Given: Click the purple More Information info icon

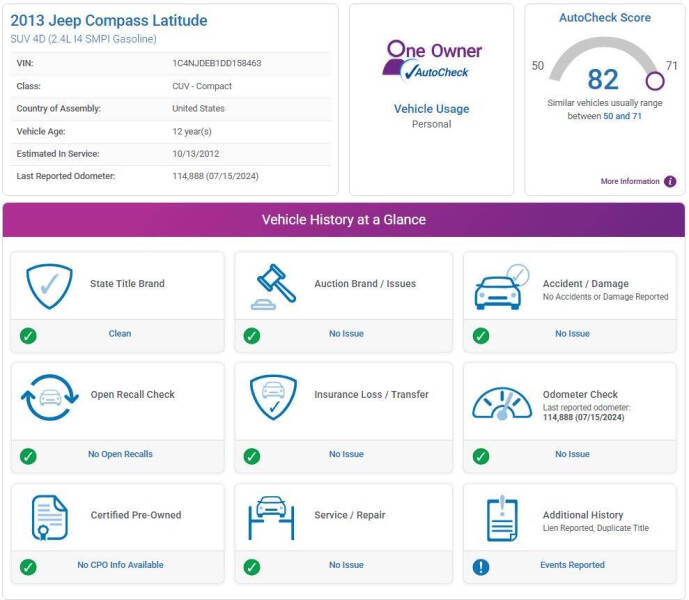Looking at the screenshot, I should 670,182.
